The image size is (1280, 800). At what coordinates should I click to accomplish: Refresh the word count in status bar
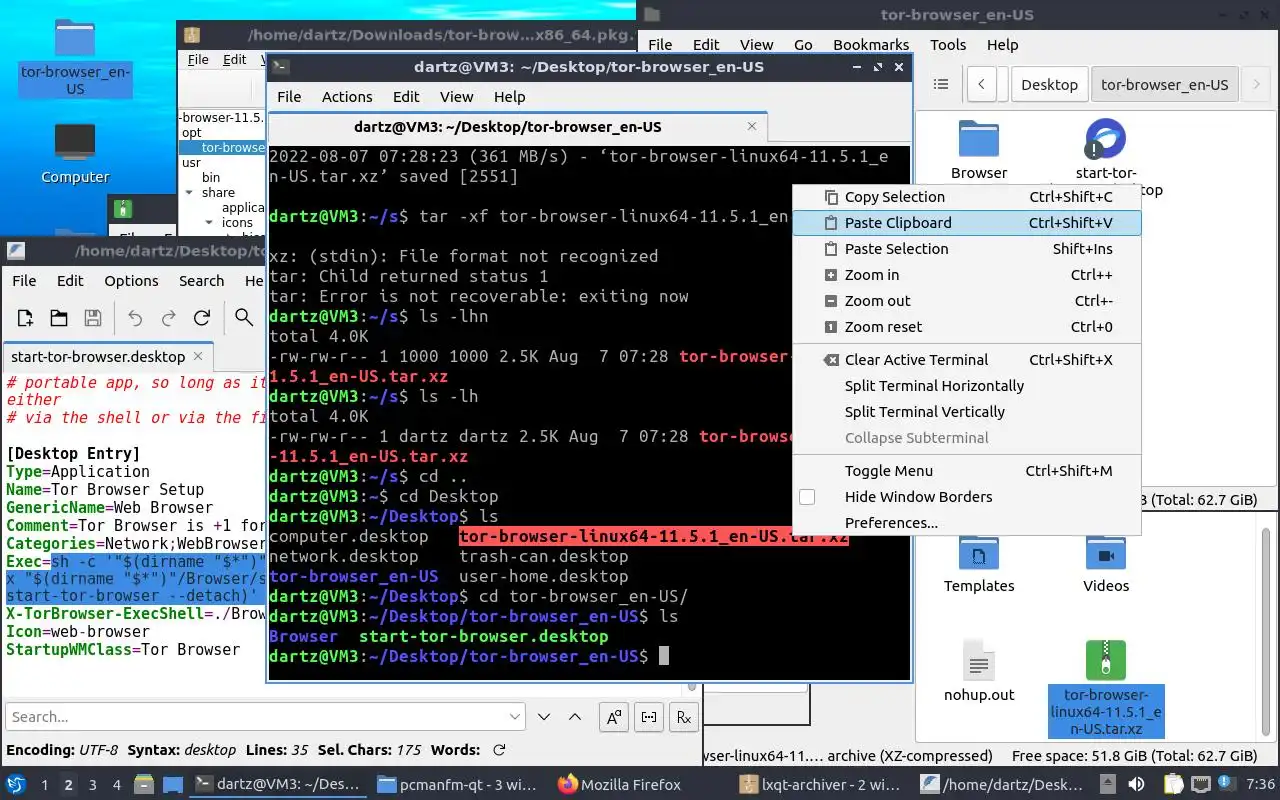pos(499,750)
